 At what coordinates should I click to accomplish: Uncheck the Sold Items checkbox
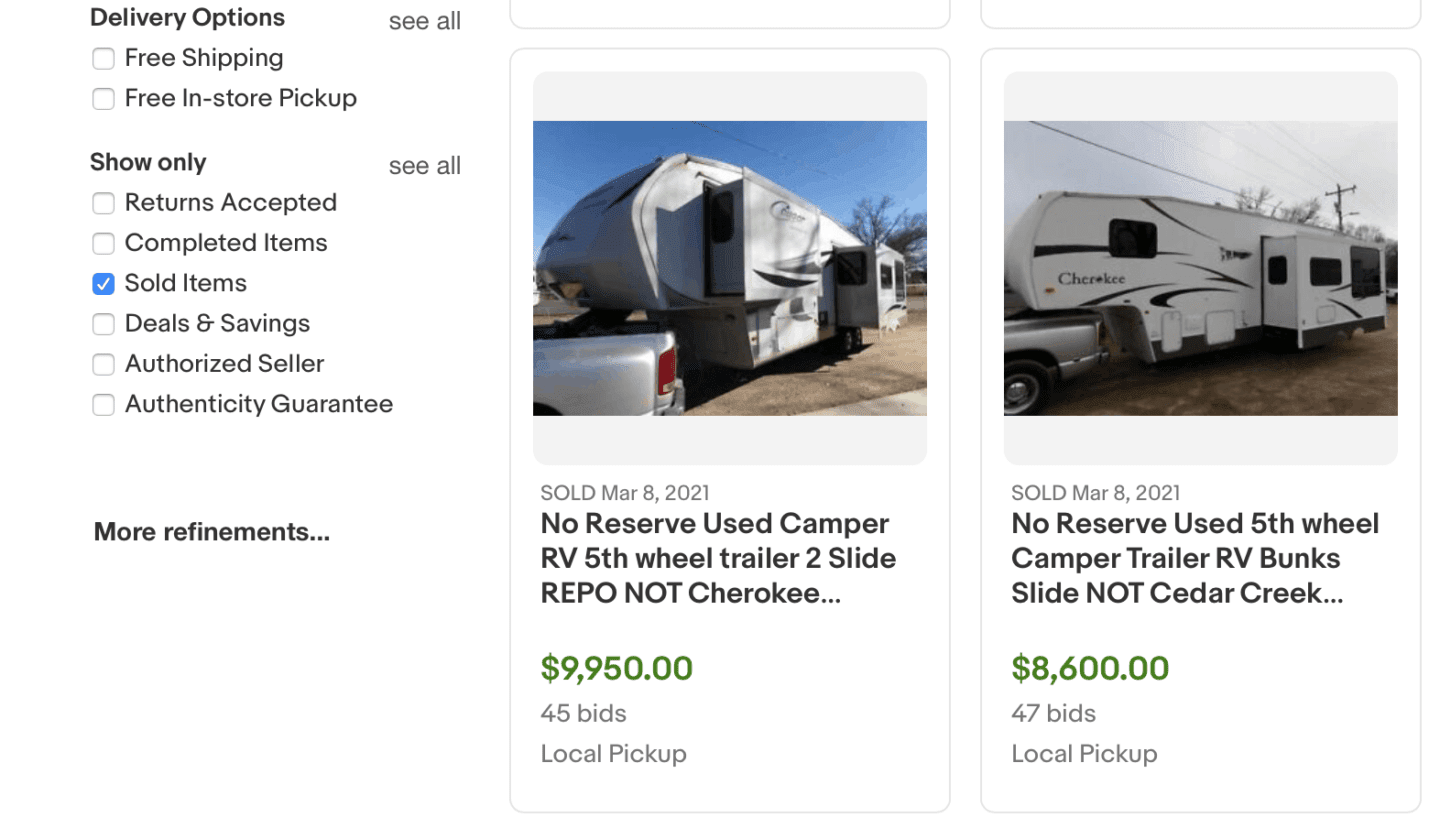tap(103, 284)
